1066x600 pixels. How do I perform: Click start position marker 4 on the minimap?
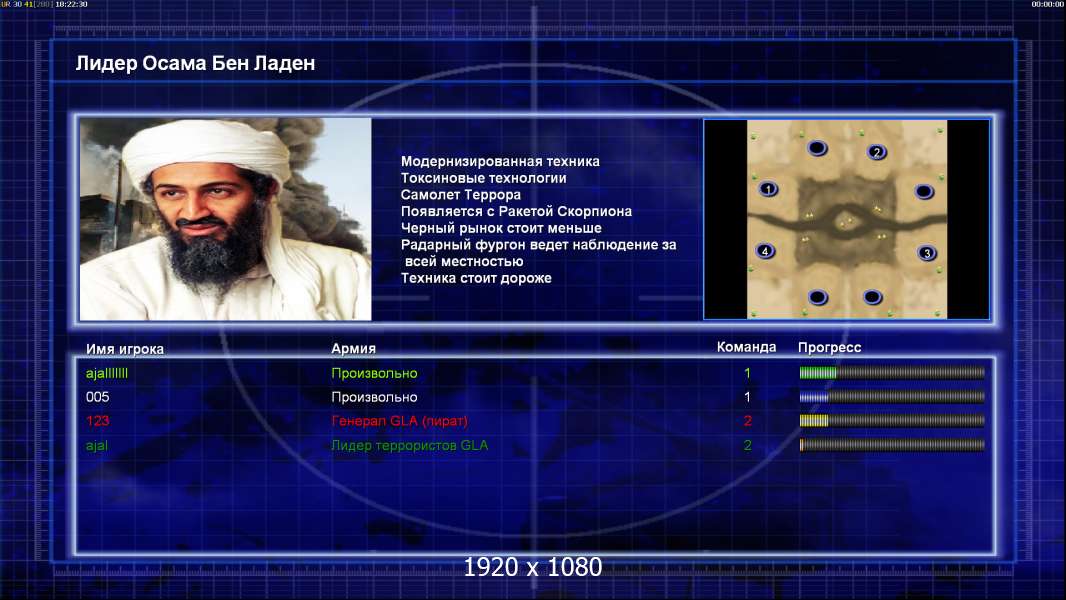pyautogui.click(x=766, y=251)
